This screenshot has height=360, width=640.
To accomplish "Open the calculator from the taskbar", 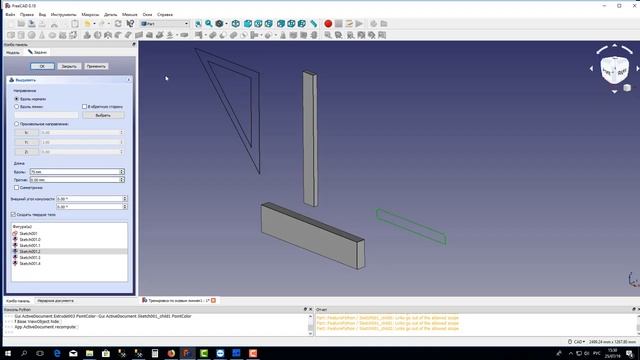I will pyautogui.click(x=155, y=353).
